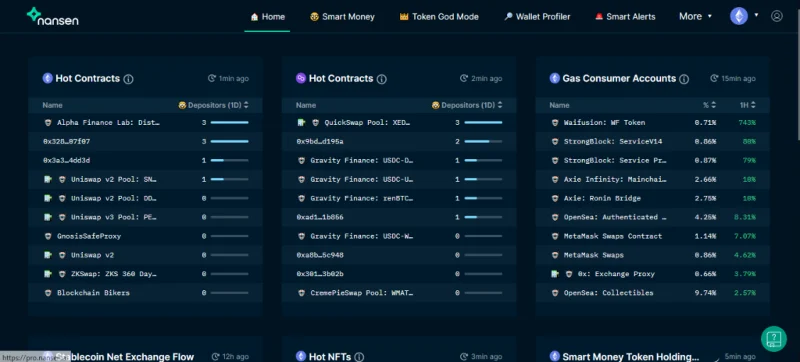
Task: Click info icon beside Hot NFTs
Action: tap(359, 357)
